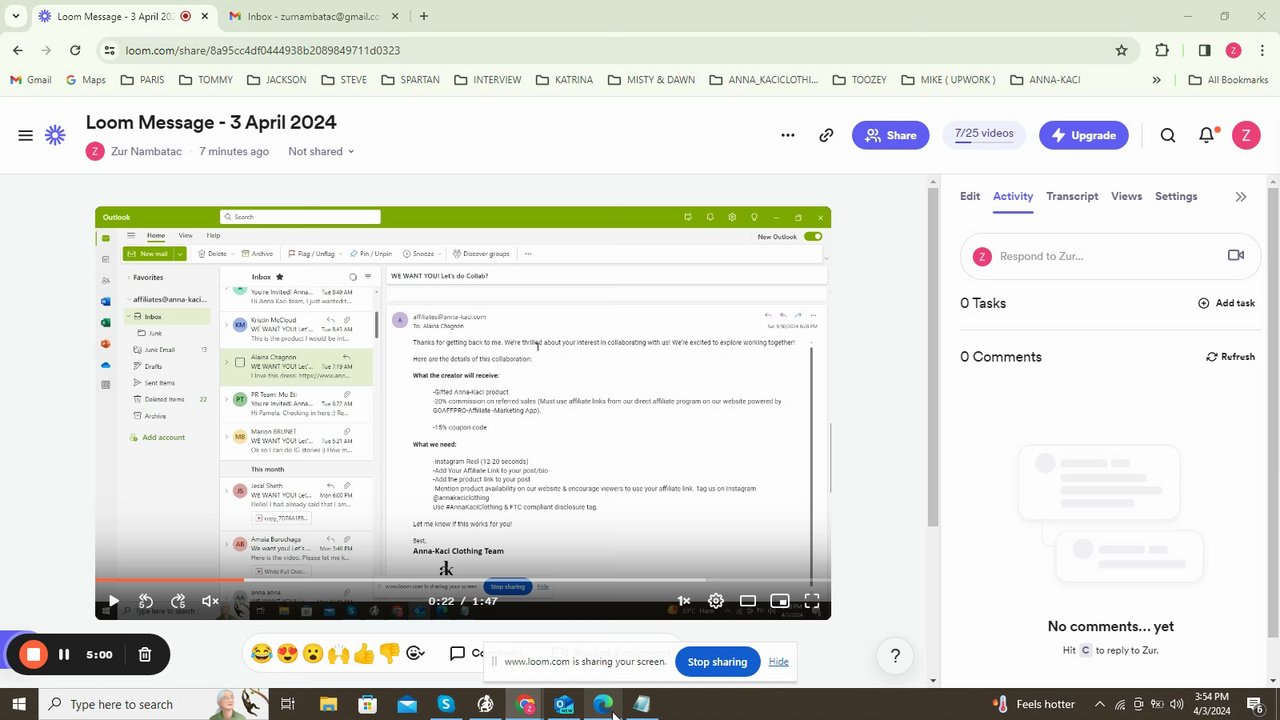Open the All Bookmarks folder

pyautogui.click(x=1228, y=80)
